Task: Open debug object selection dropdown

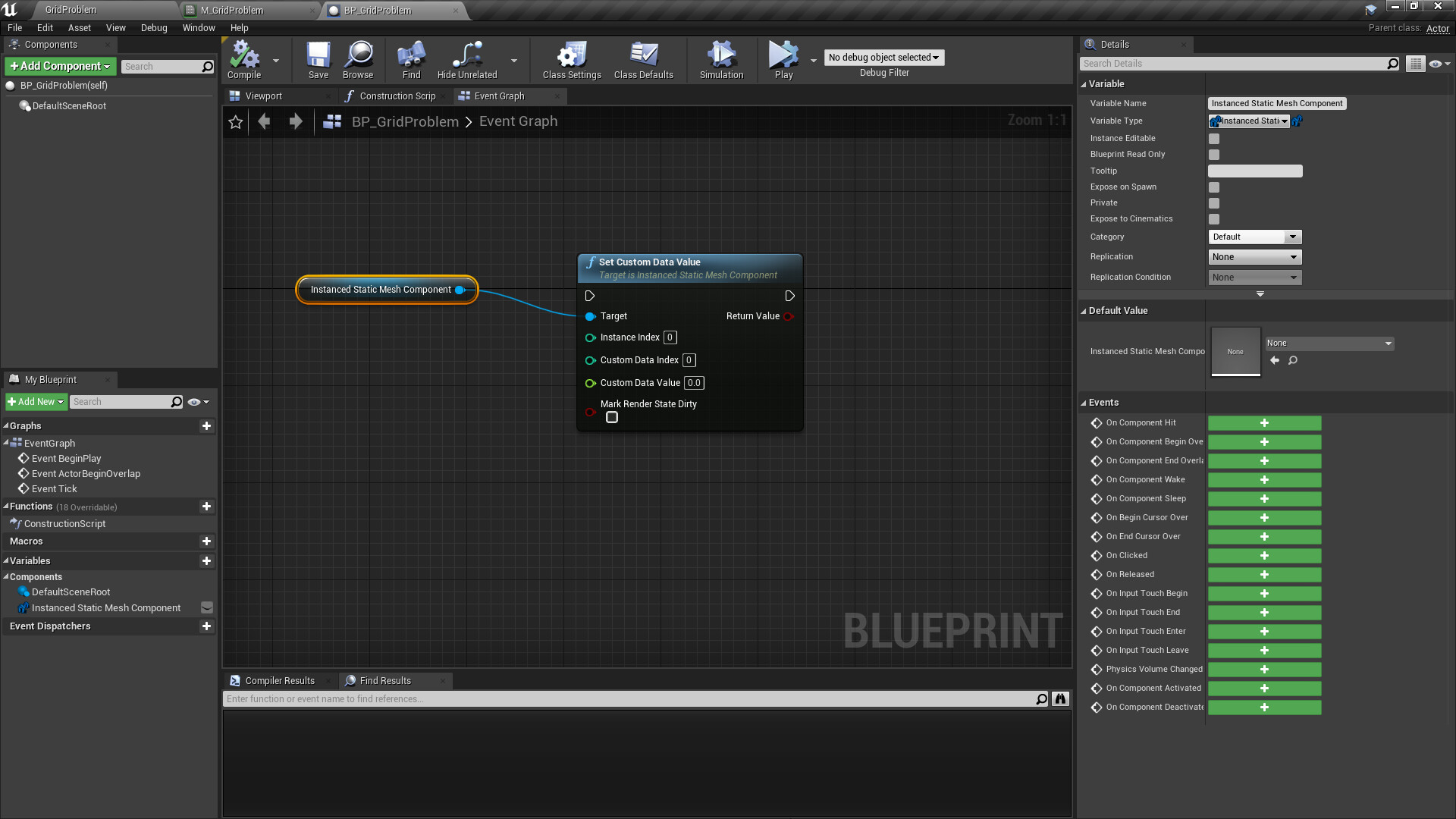Action: tap(883, 58)
